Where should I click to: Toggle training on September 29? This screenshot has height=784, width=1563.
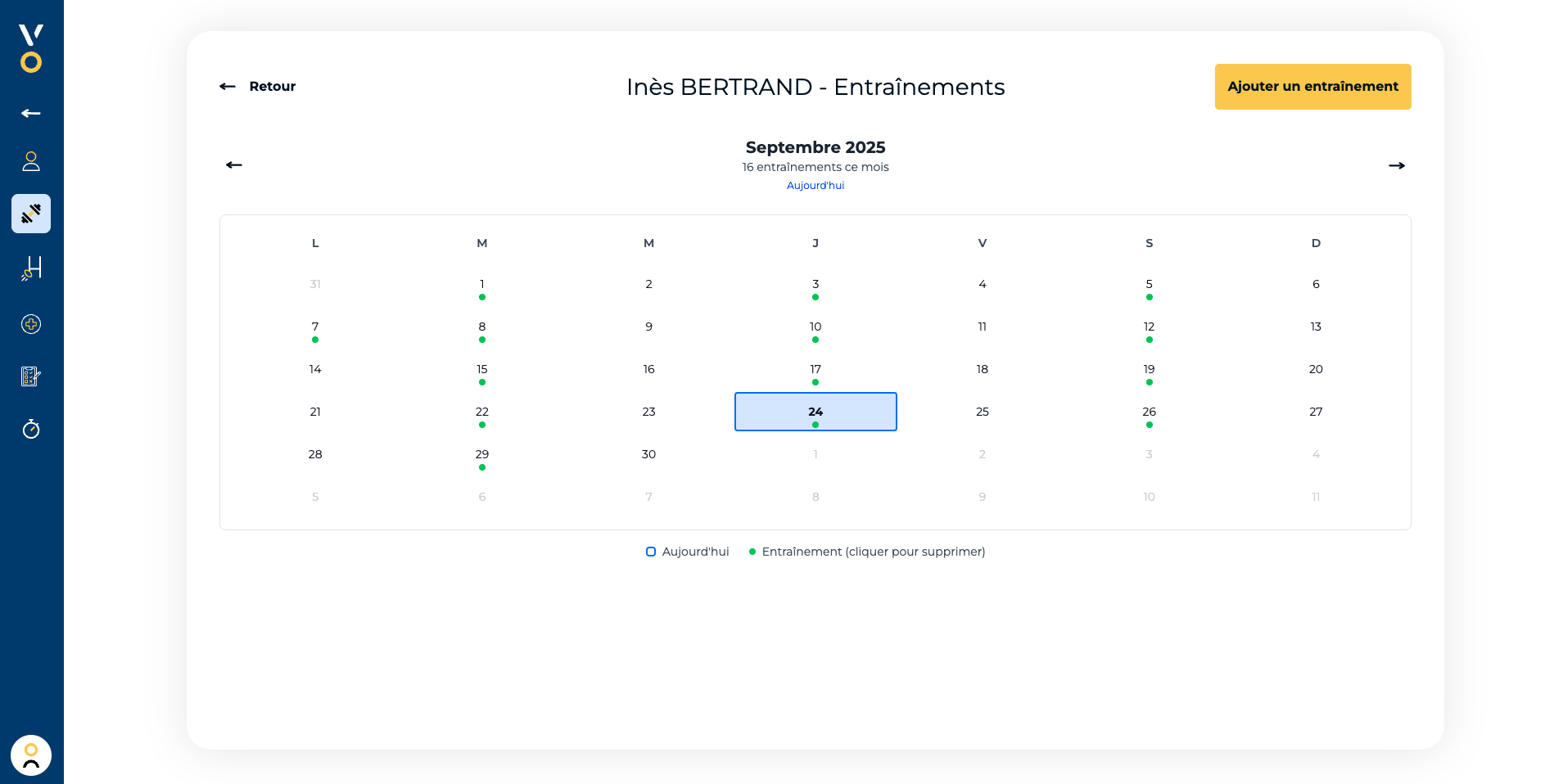482,458
